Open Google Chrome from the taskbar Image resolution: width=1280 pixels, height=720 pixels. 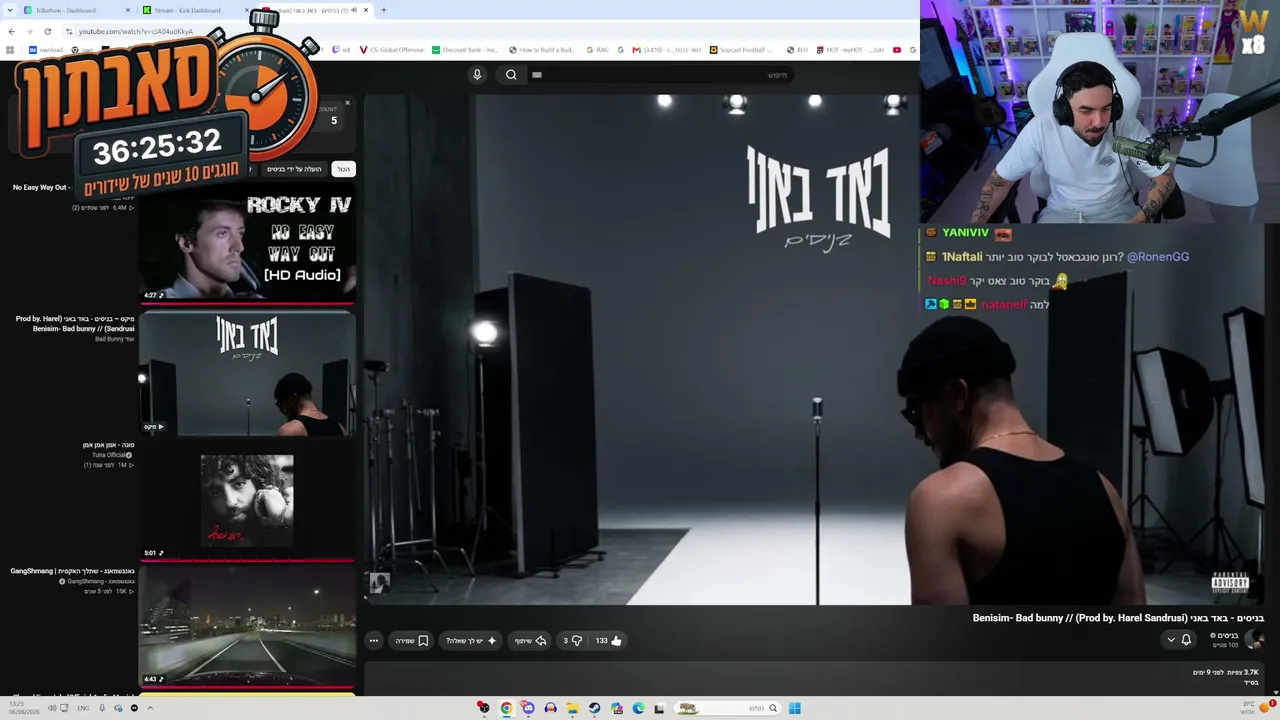tap(506, 708)
